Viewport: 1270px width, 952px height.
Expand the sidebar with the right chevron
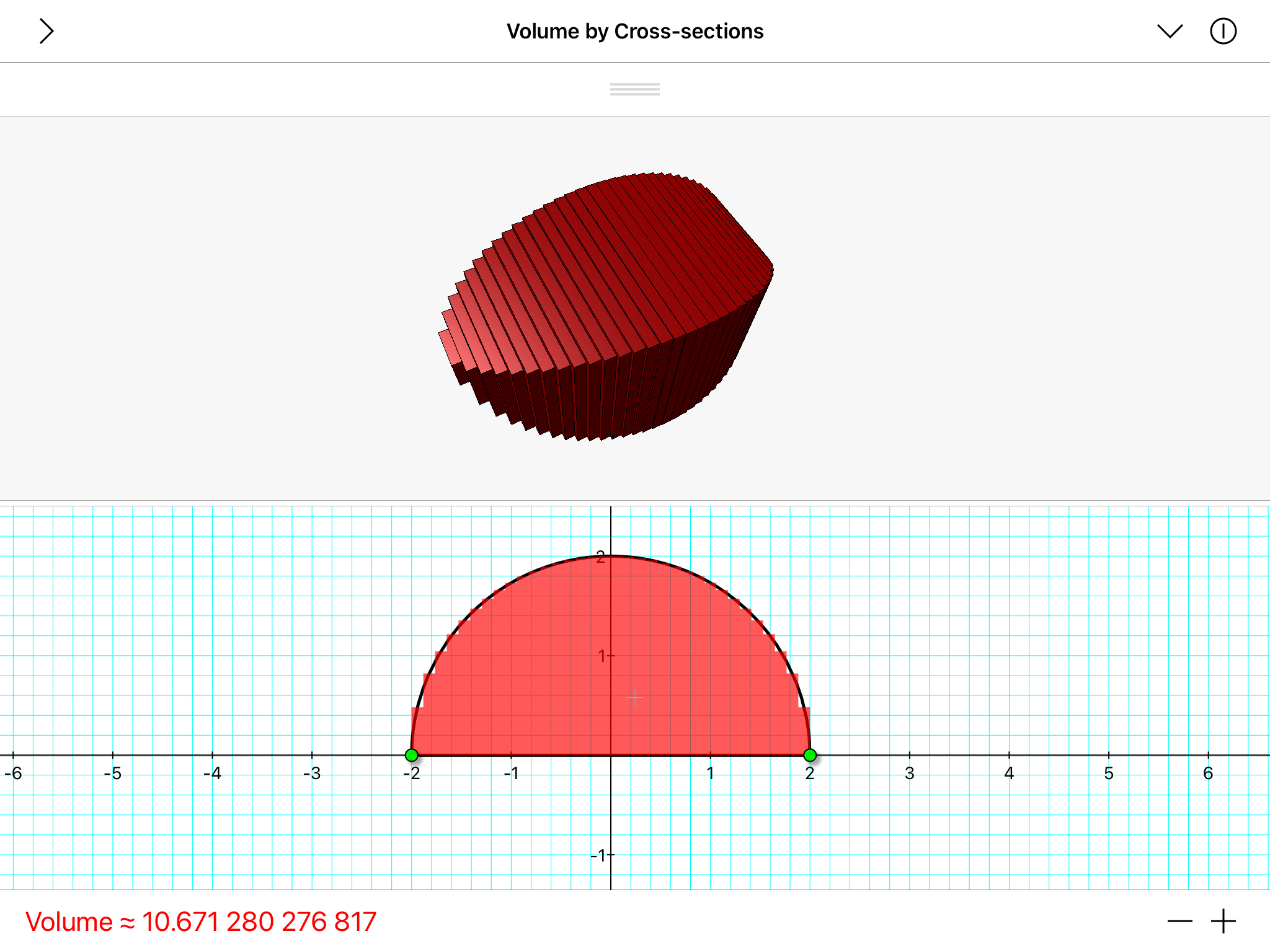coord(46,30)
